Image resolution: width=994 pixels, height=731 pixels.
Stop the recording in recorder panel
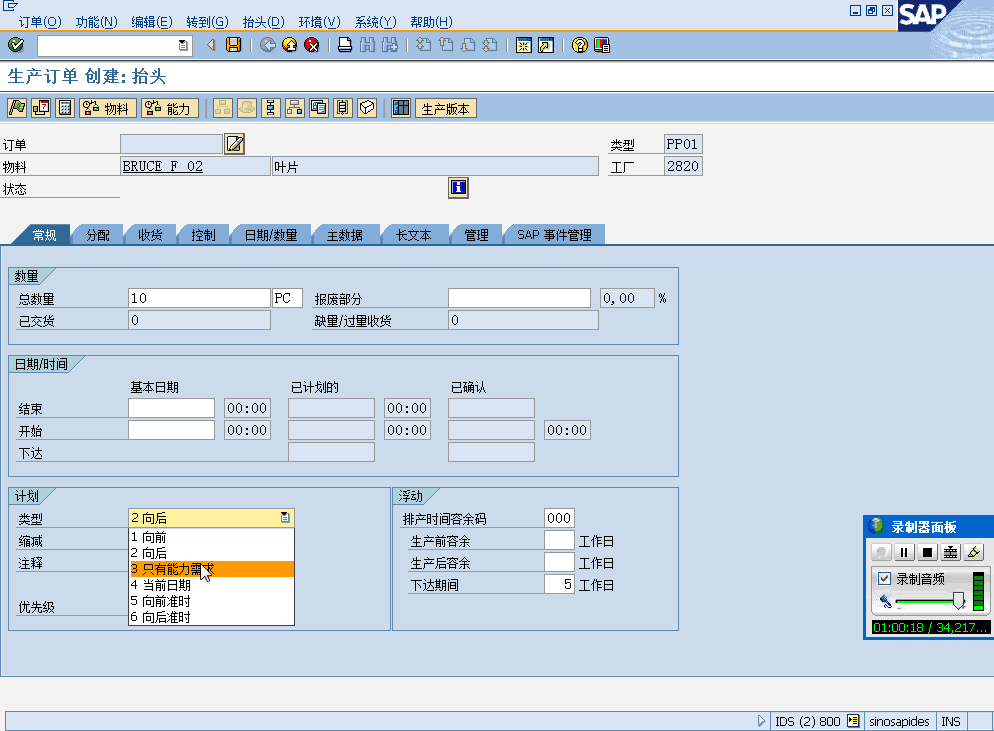coord(927,552)
